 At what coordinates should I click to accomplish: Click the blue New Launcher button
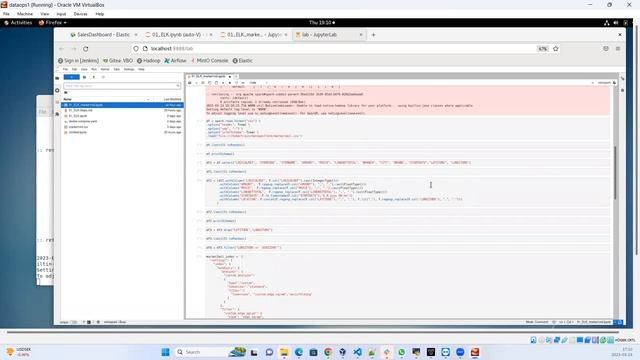(72, 77)
